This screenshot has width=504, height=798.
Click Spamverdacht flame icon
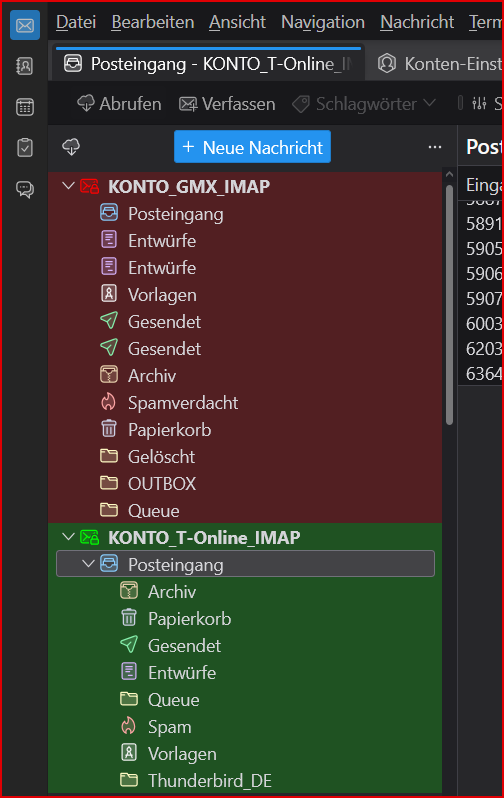tap(108, 402)
